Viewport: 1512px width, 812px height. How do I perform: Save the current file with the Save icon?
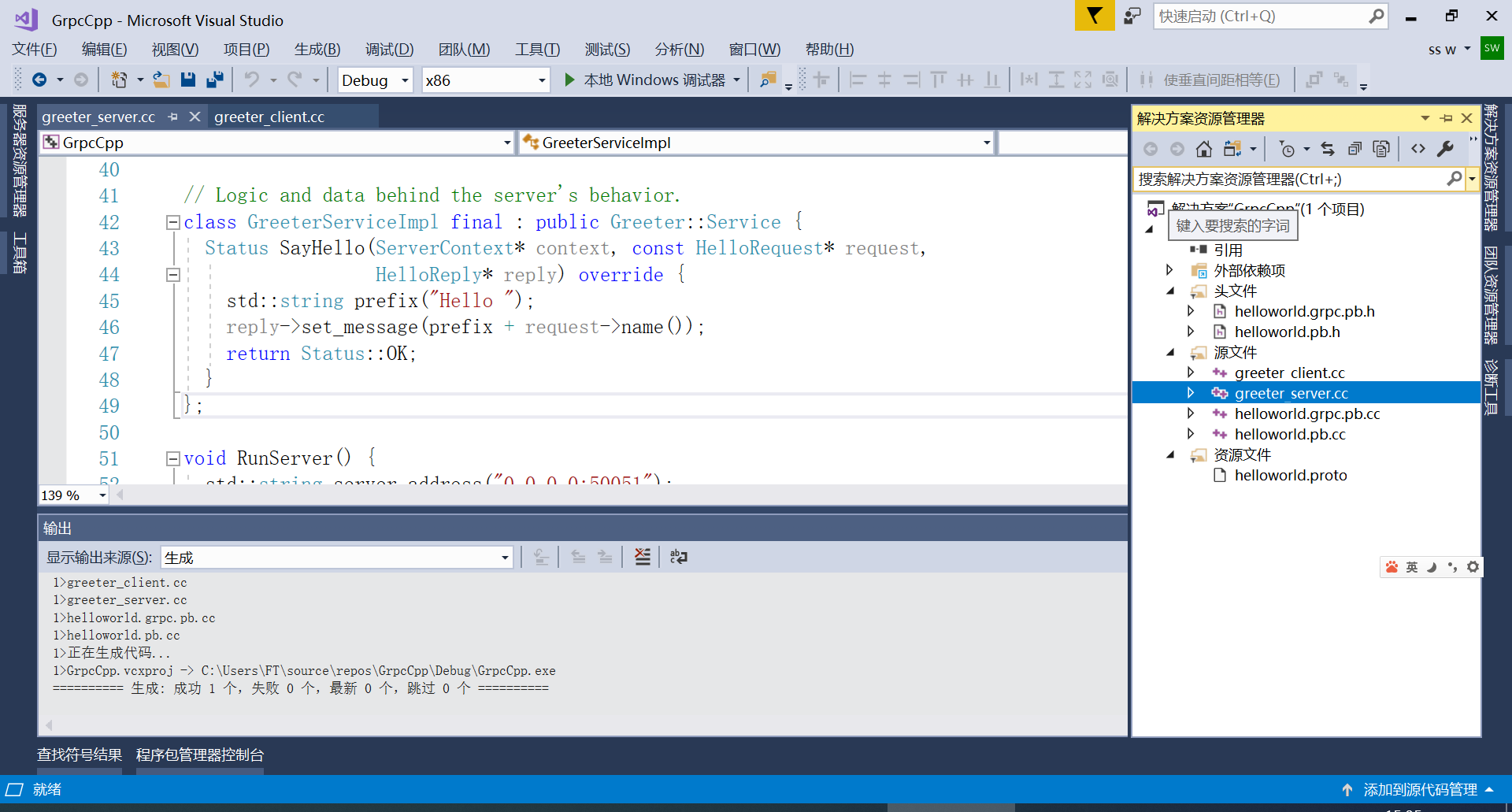coord(188,79)
